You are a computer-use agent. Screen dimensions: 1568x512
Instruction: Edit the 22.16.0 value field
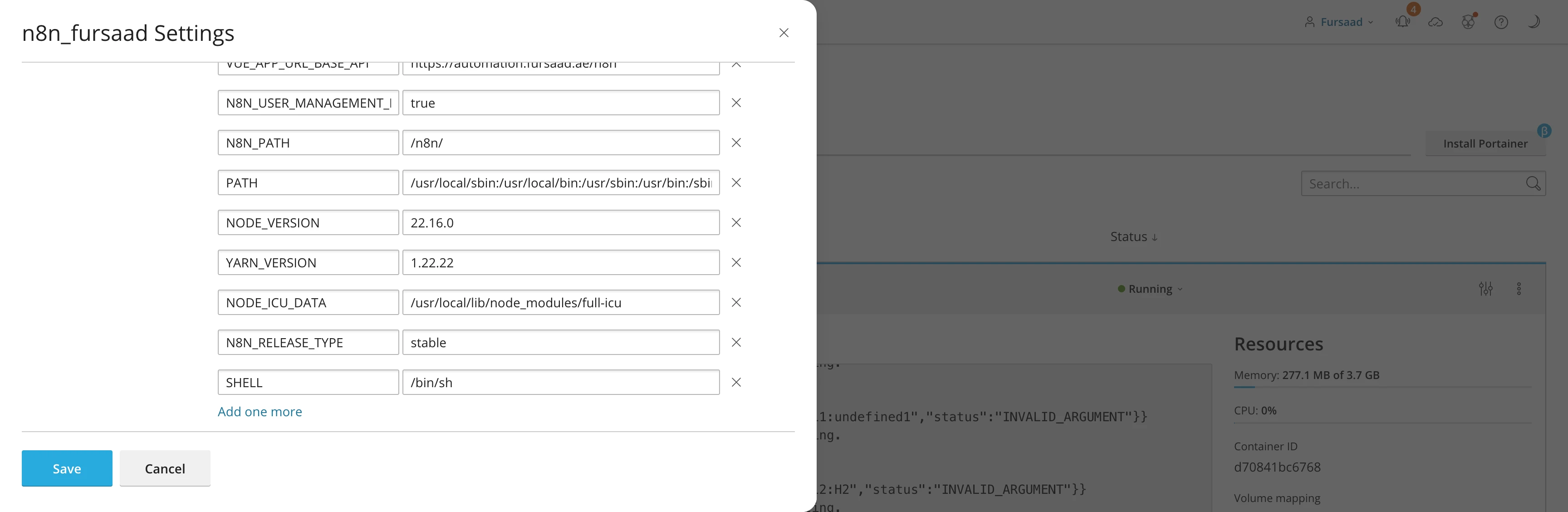(561, 223)
